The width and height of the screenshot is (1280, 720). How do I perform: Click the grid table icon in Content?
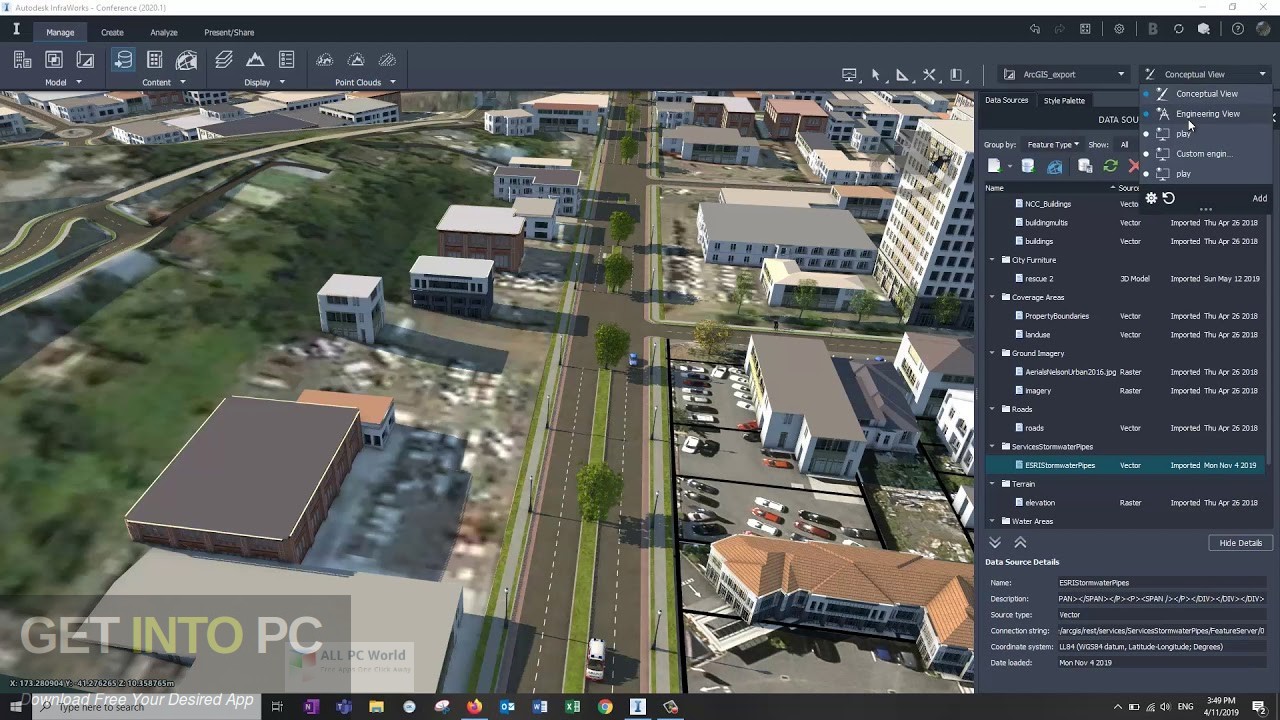154,60
